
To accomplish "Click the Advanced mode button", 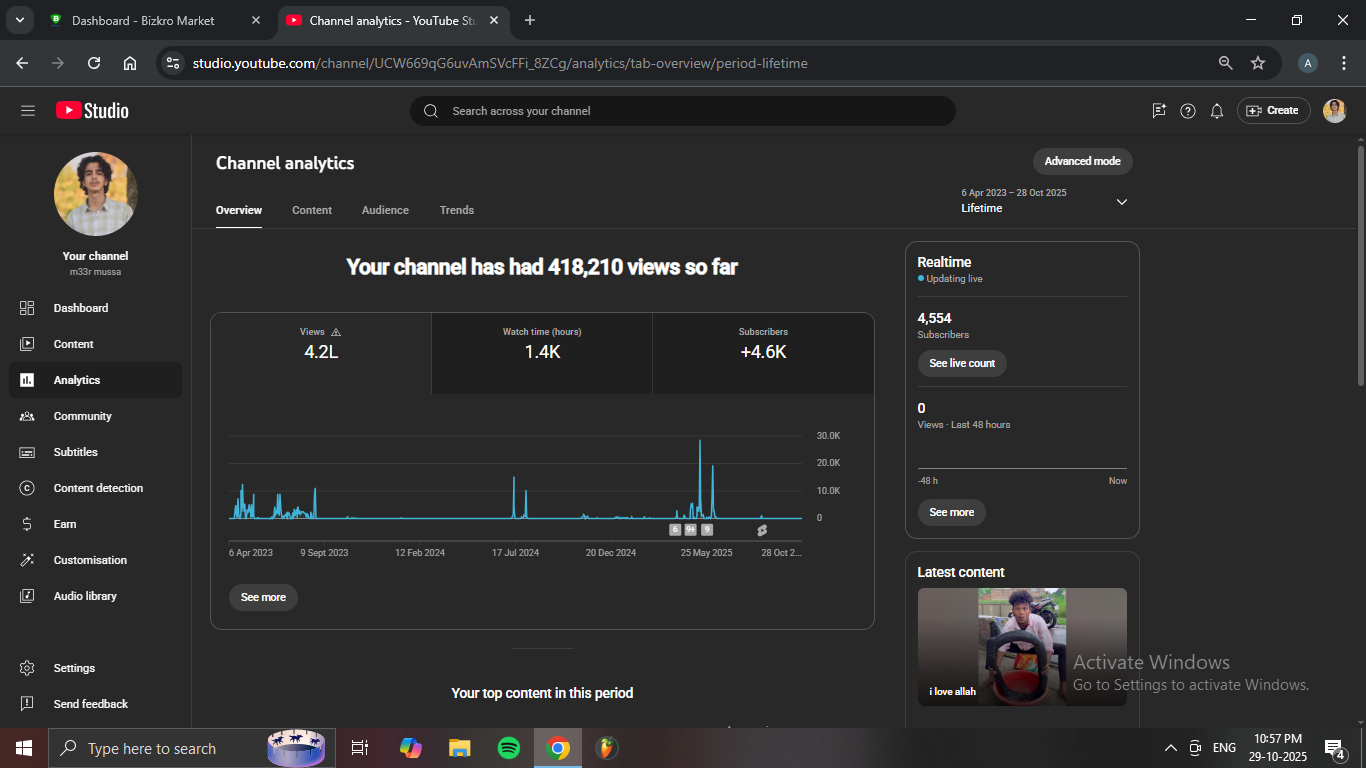I will 1082,161.
